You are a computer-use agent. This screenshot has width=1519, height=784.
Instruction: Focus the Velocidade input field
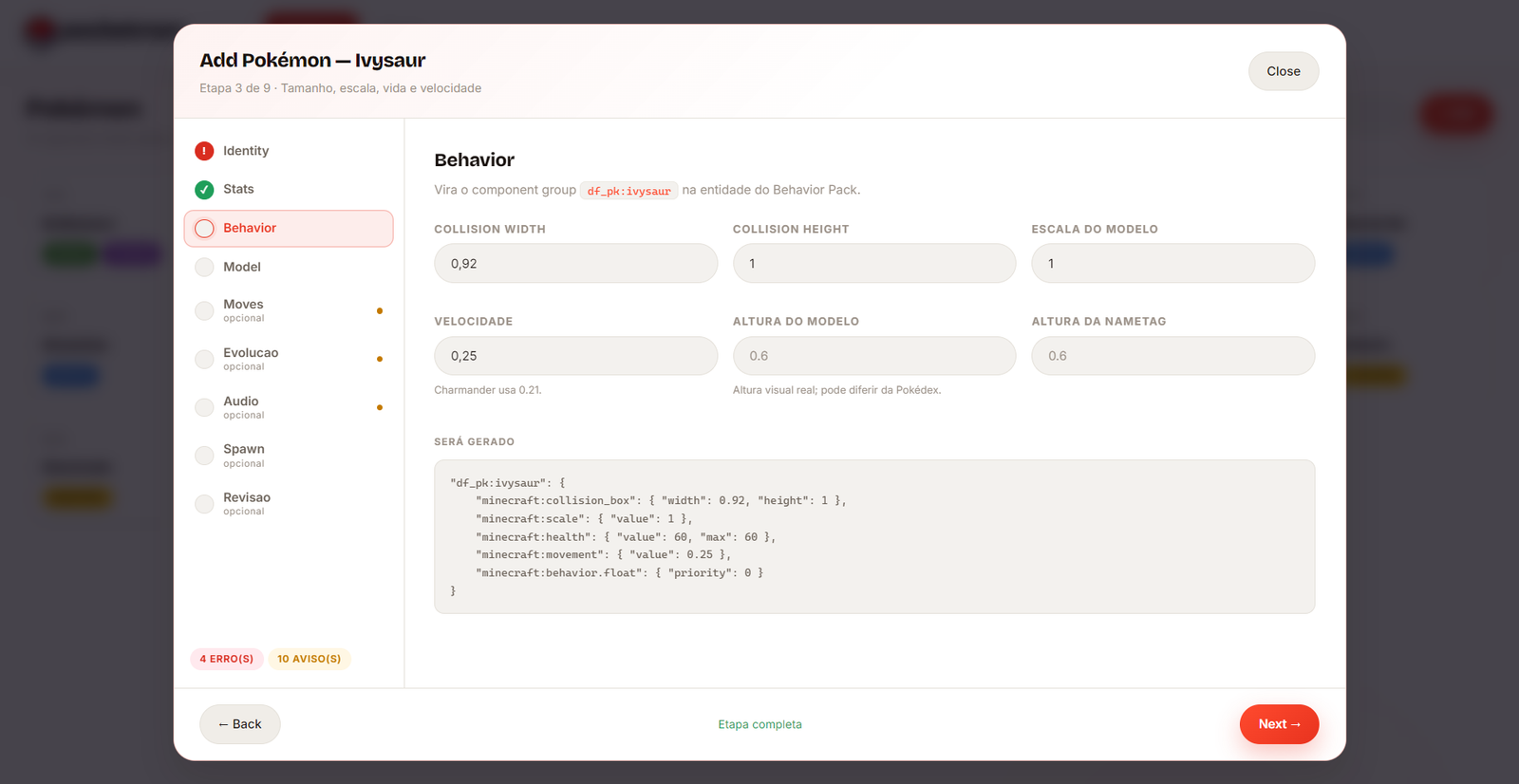[x=576, y=356]
